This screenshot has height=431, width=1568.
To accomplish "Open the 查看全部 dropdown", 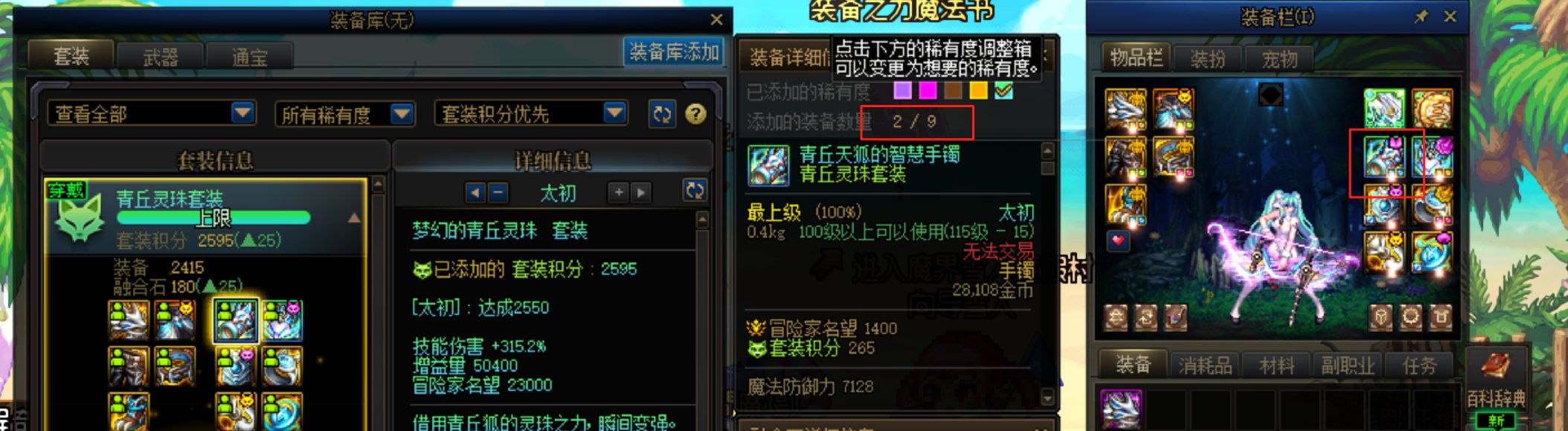I will click(152, 114).
